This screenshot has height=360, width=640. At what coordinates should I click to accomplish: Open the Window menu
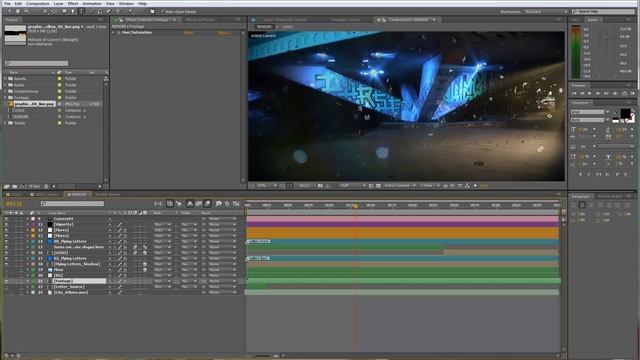click(126, 4)
